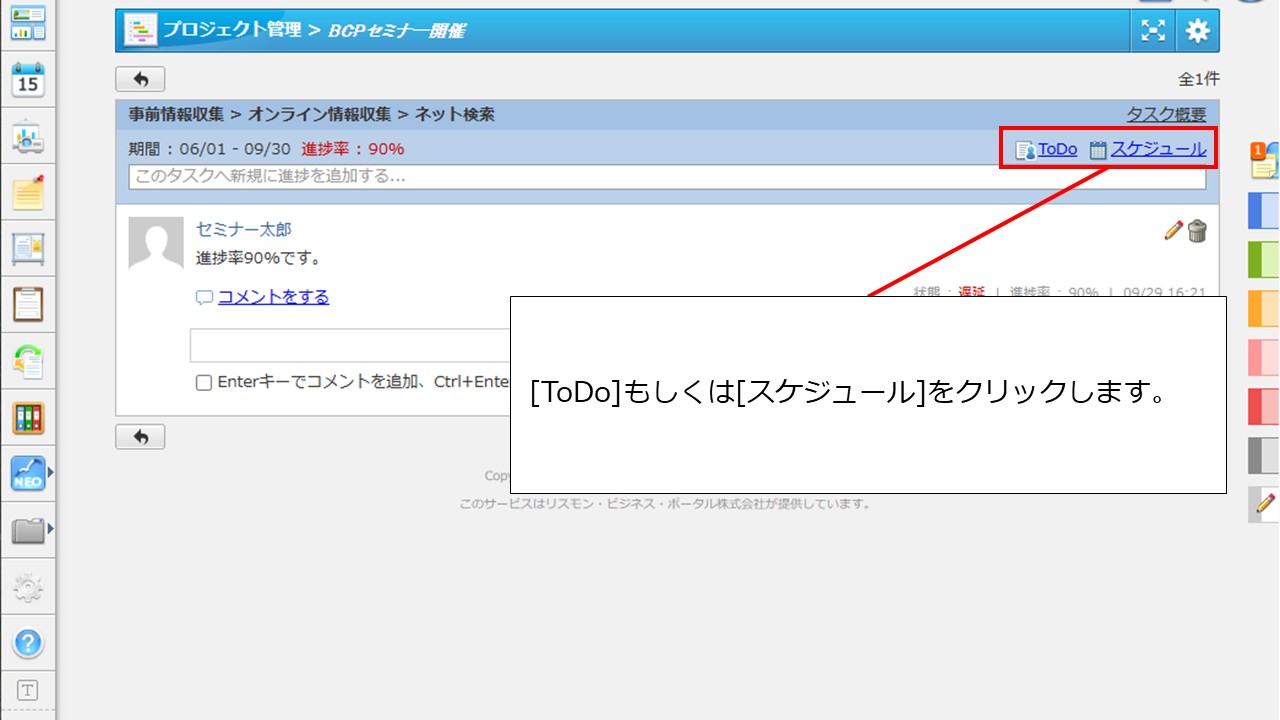Open the presentation projector icon in sidebar

(x=28, y=137)
